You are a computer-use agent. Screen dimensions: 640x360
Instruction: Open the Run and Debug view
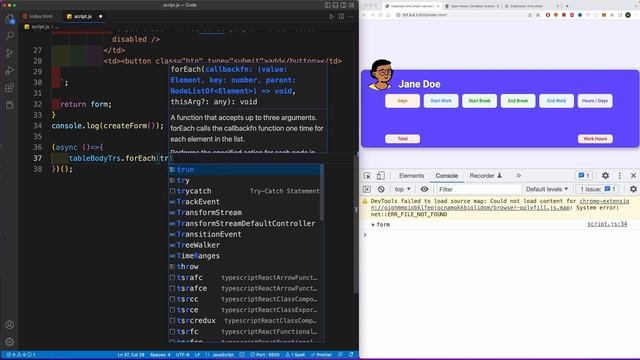coord(9,70)
